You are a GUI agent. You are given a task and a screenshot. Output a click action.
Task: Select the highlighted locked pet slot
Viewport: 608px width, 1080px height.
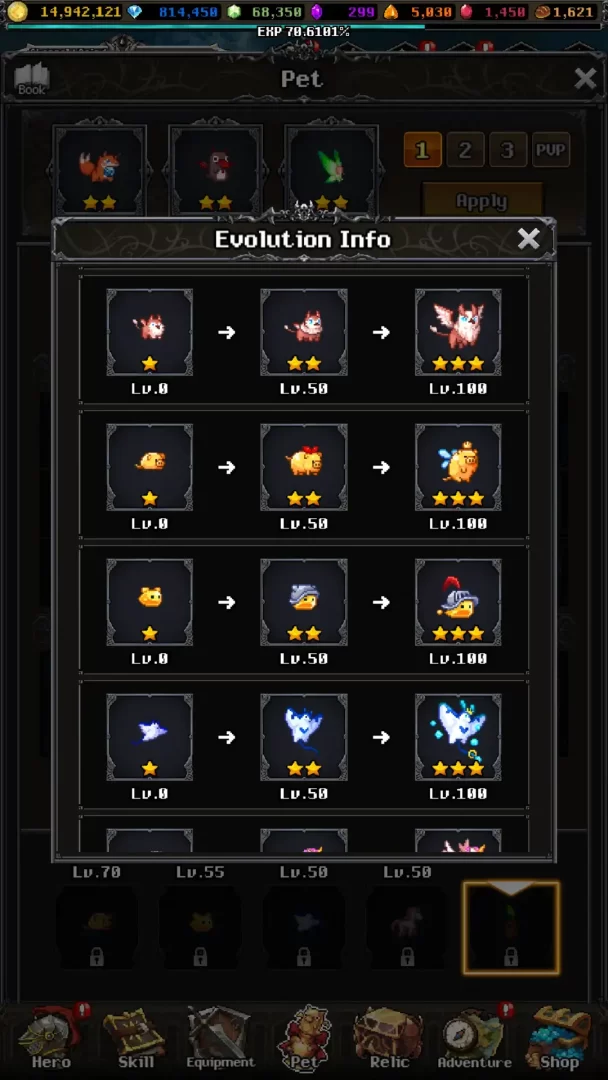[x=511, y=928]
